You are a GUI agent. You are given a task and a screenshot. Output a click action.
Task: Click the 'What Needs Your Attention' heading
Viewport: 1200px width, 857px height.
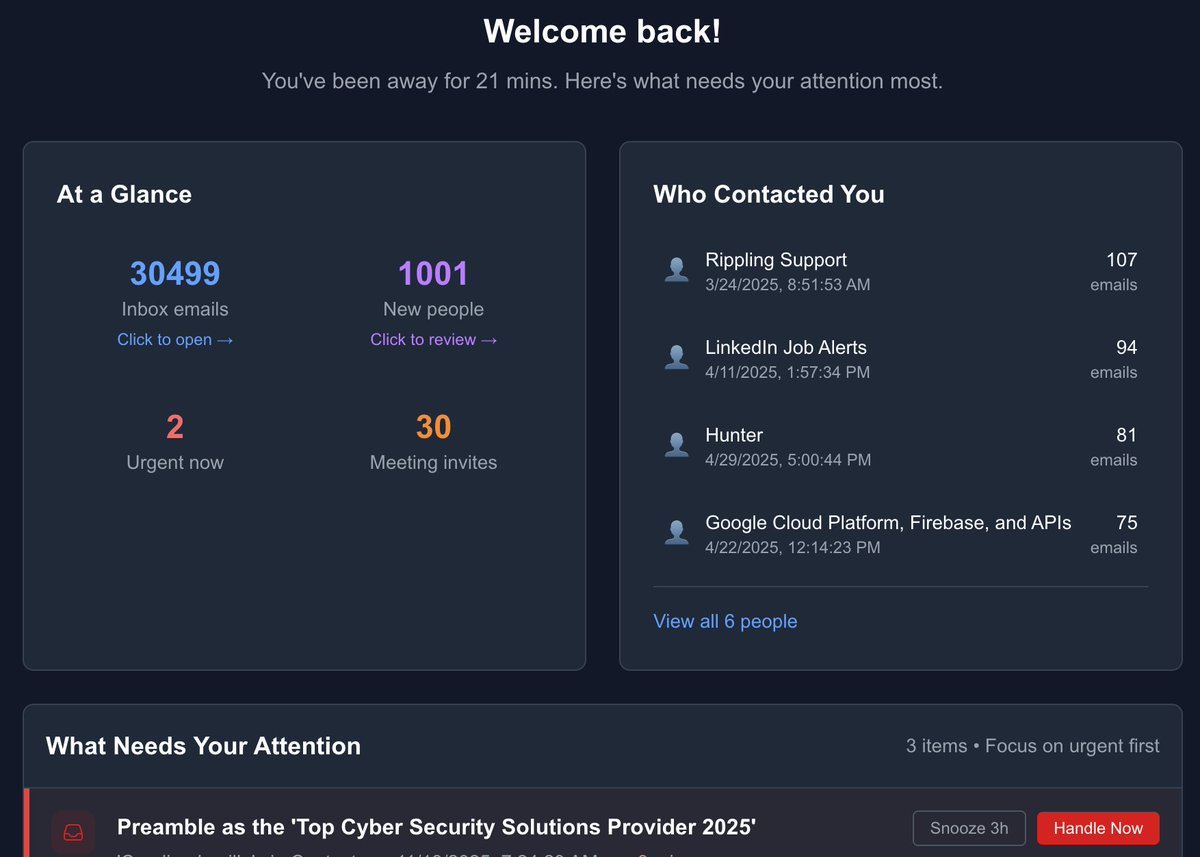tap(203, 746)
